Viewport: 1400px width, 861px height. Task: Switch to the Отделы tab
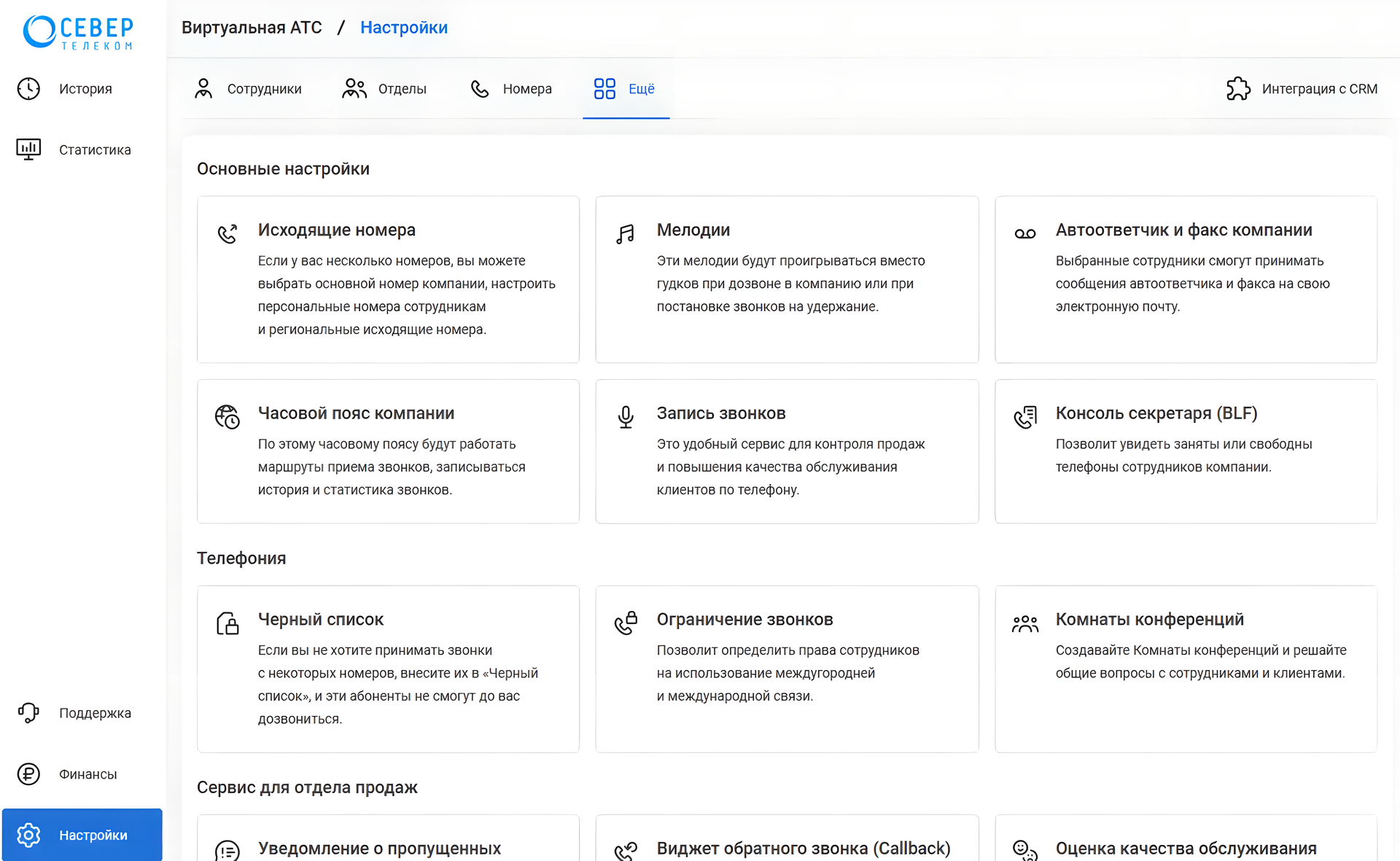pyautogui.click(x=402, y=89)
